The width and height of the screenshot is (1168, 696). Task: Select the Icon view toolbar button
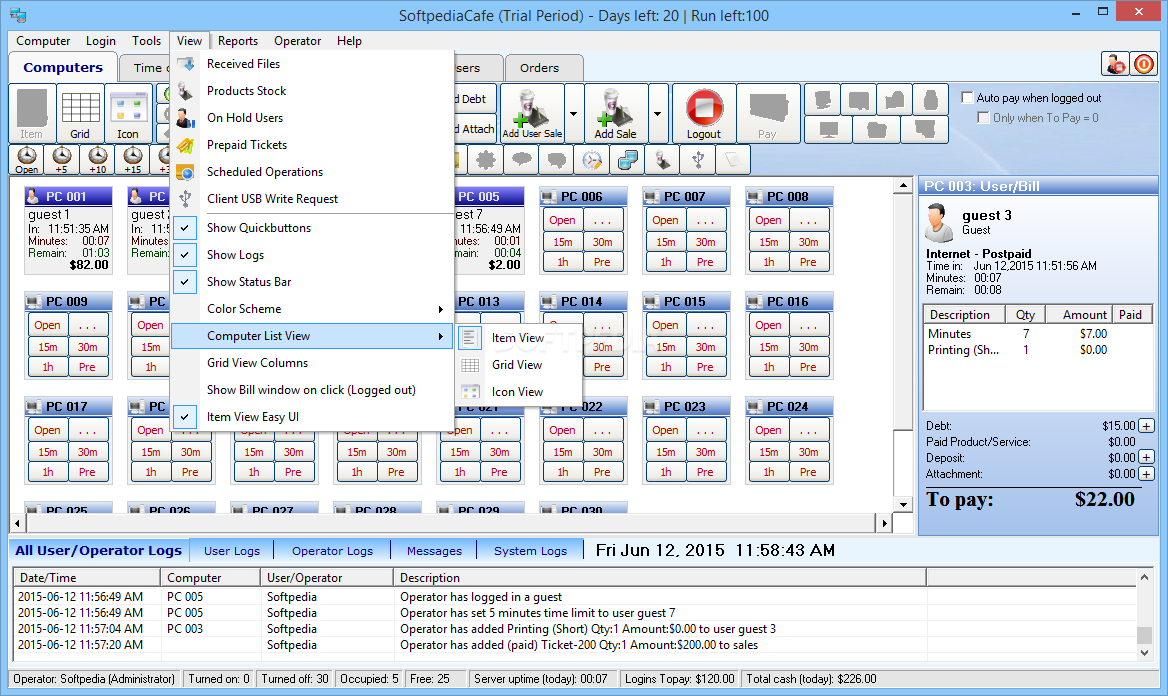point(127,113)
